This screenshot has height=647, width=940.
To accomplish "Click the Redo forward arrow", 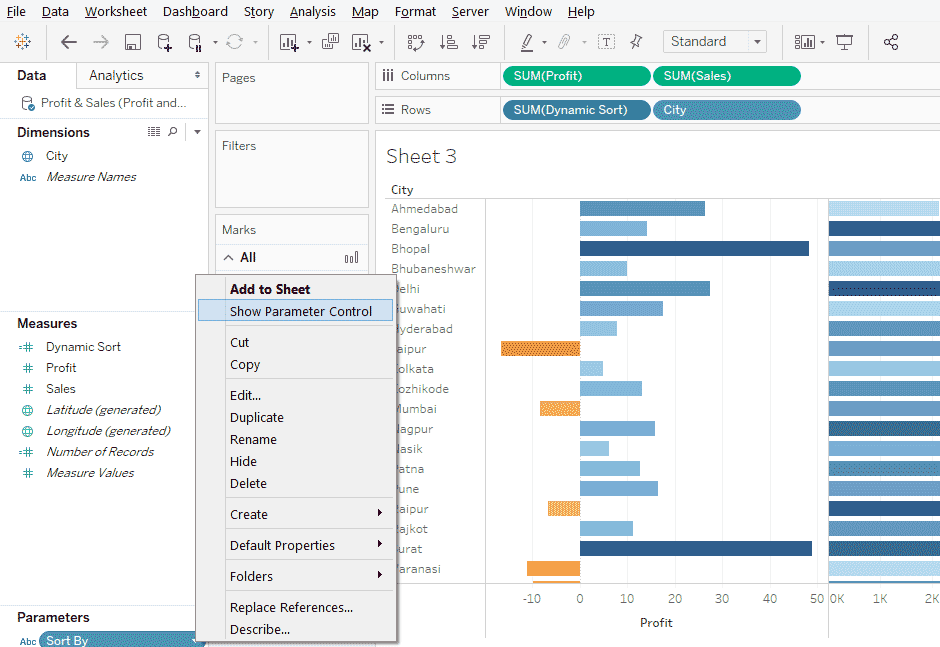I will 101,42.
